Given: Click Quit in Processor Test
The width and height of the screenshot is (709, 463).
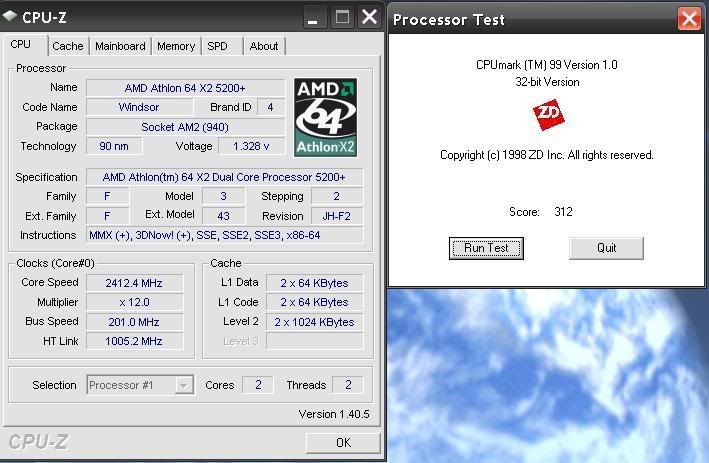Looking at the screenshot, I should (606, 248).
